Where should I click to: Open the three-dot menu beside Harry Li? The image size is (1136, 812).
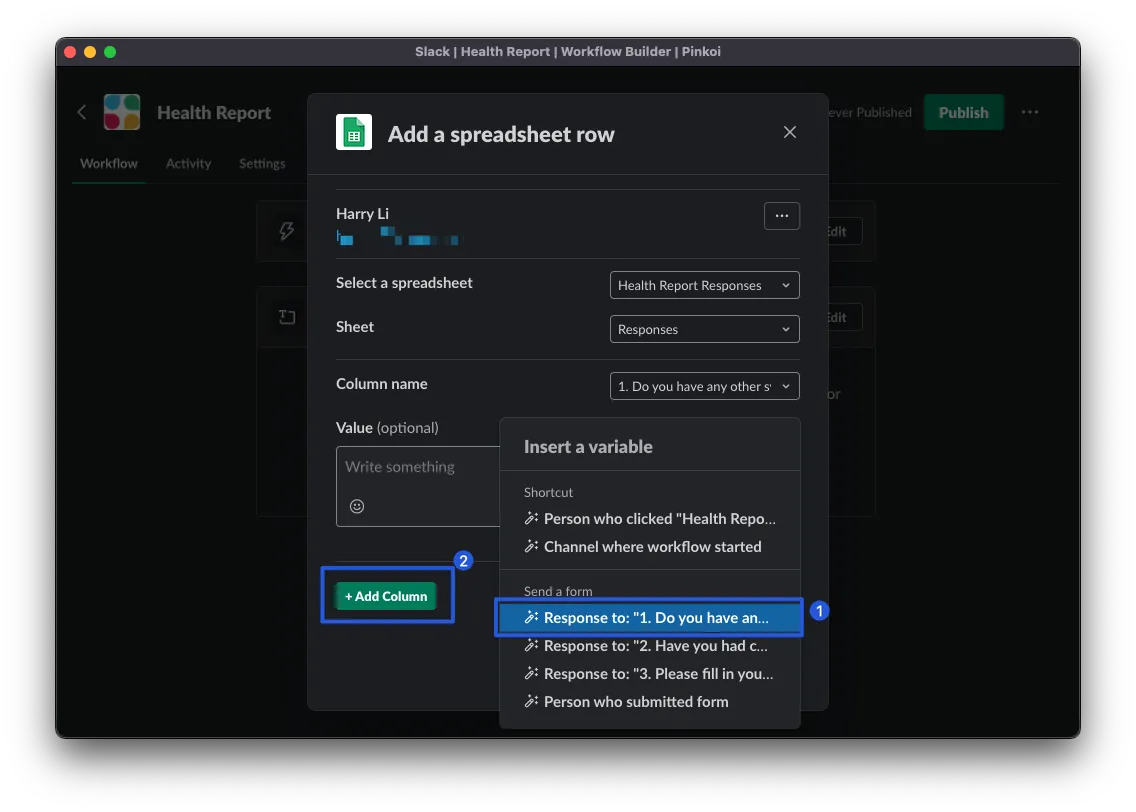(781, 216)
